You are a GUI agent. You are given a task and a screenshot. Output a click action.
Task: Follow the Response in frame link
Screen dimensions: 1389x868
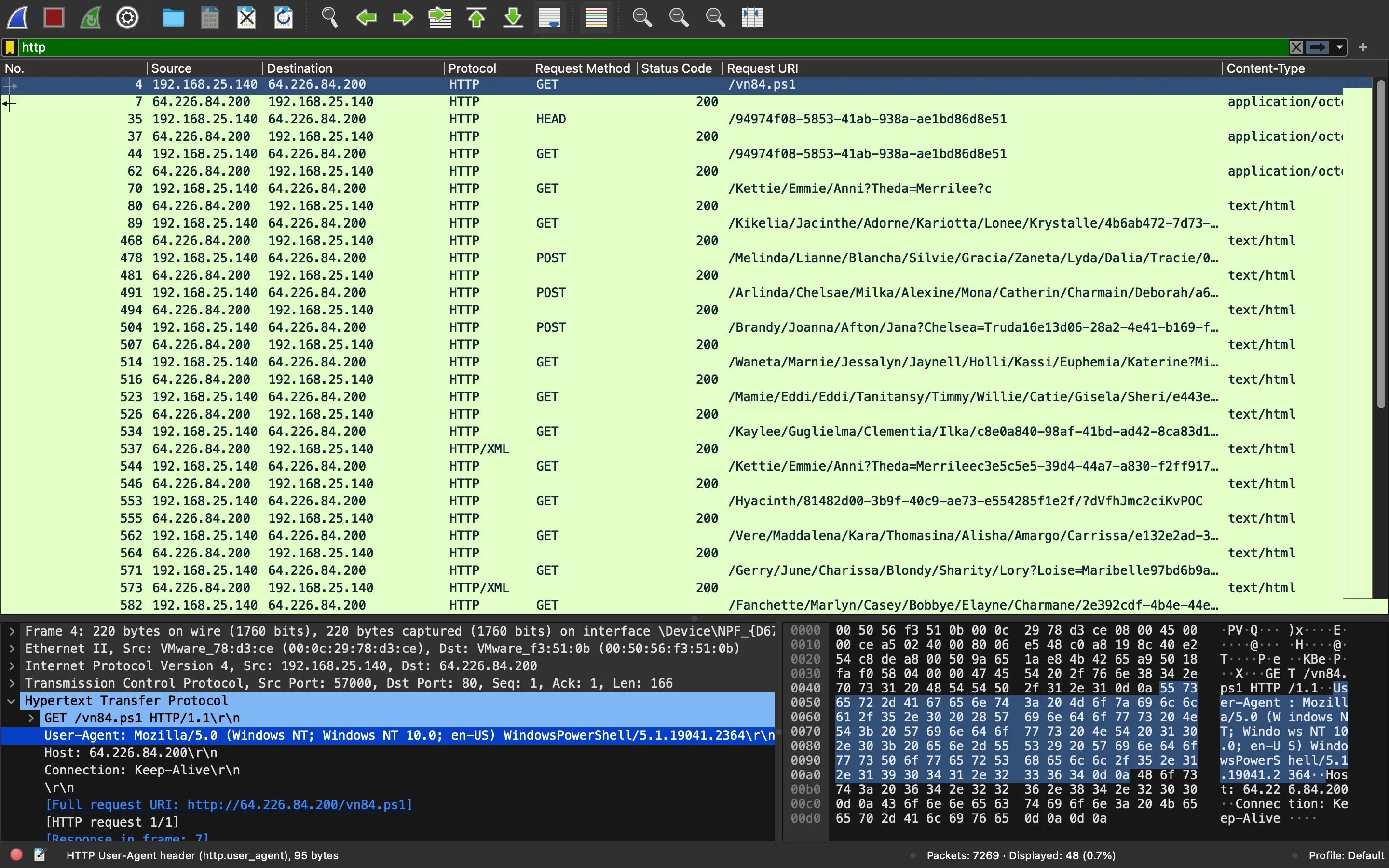(127, 838)
